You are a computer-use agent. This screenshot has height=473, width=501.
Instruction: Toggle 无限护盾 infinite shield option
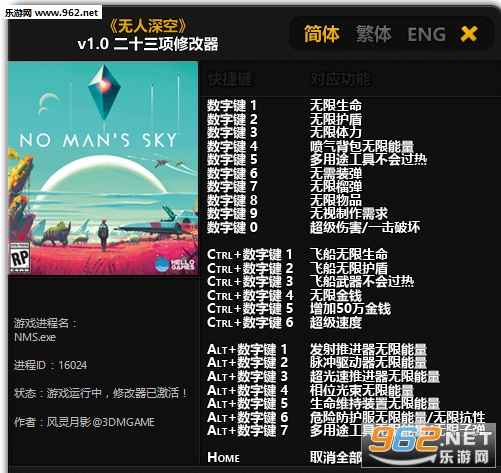pyautogui.click(x=336, y=119)
